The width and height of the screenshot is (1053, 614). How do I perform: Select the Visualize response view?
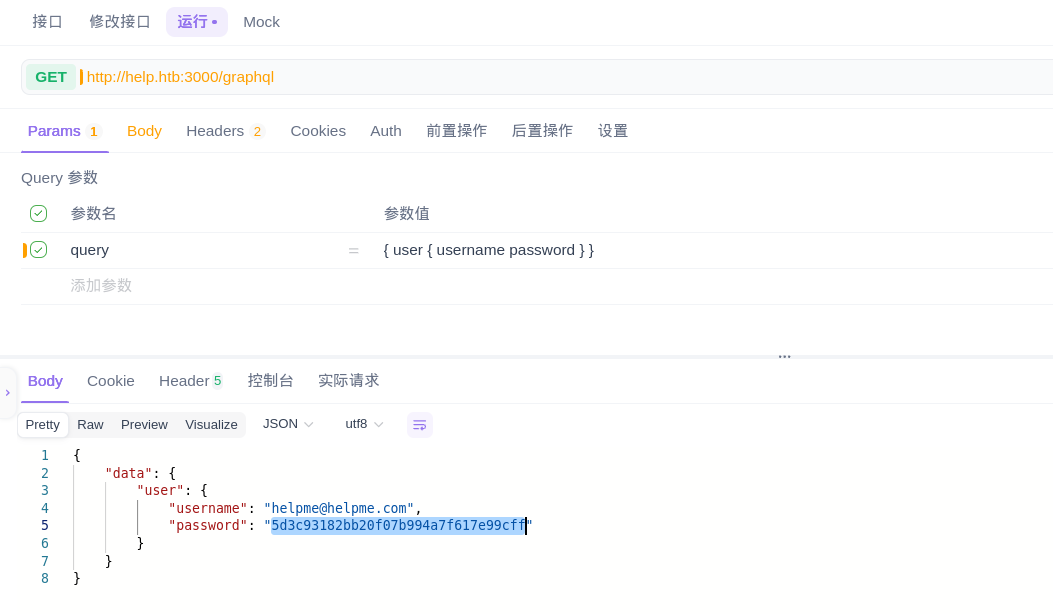tap(211, 425)
